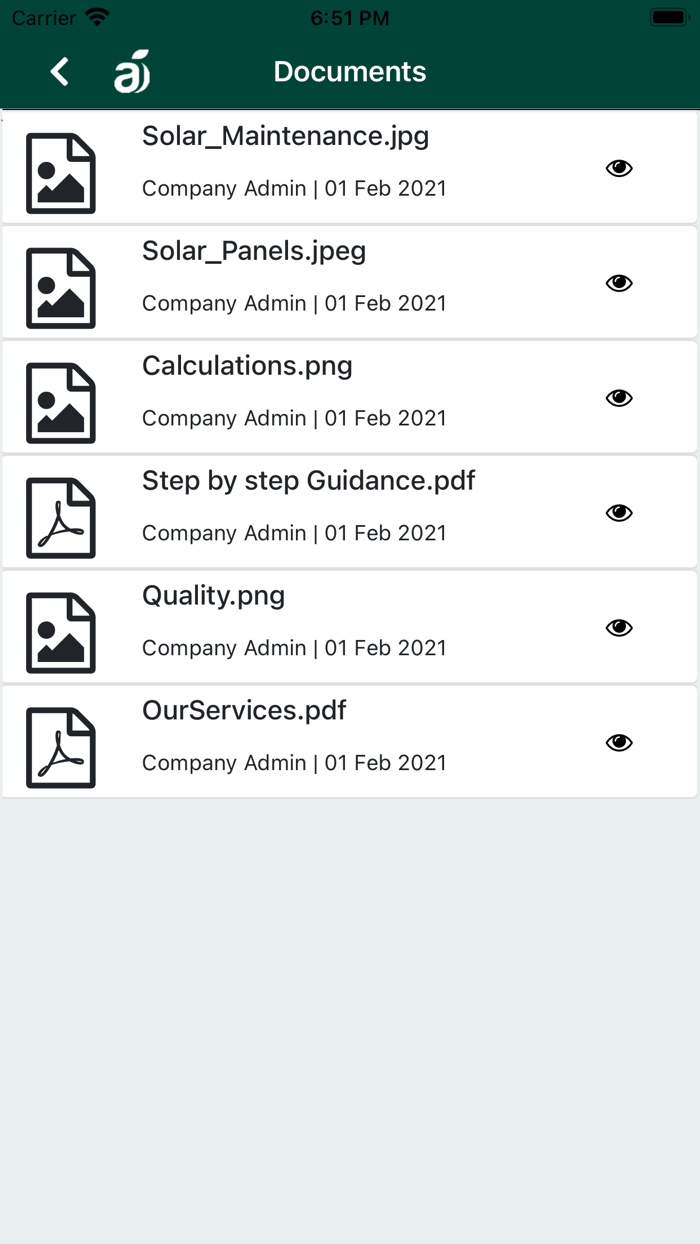Click the OurServices.pdf PDF file icon
This screenshot has width=700, height=1244.
click(x=60, y=748)
